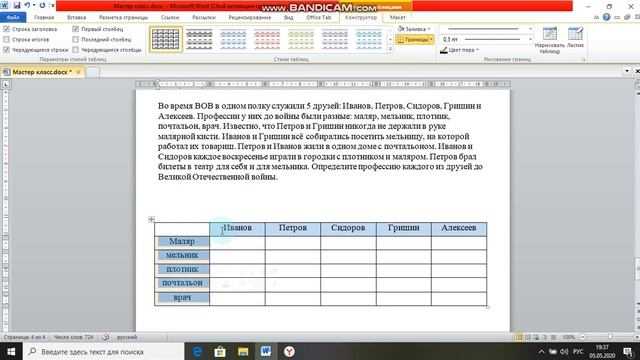Viewport: 640px width, 360px height.
Task: Click РУС input language in tray
Action: (x=578, y=351)
